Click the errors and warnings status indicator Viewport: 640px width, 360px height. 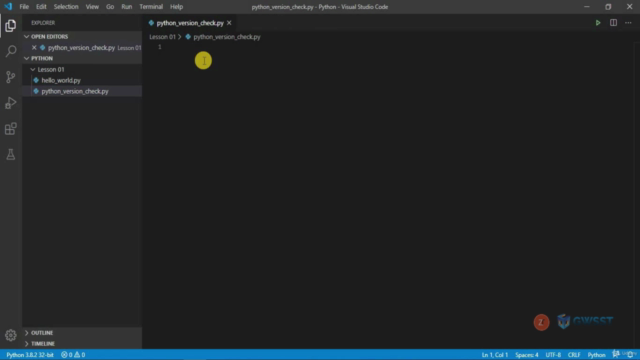coord(73,355)
